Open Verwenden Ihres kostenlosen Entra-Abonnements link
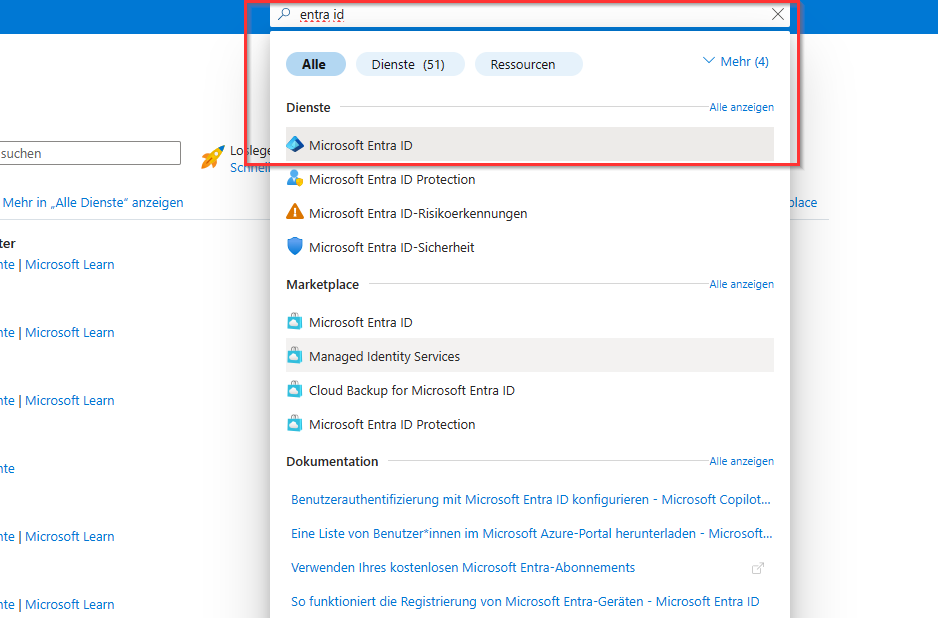The image size is (938, 618). pyautogui.click(x=462, y=568)
